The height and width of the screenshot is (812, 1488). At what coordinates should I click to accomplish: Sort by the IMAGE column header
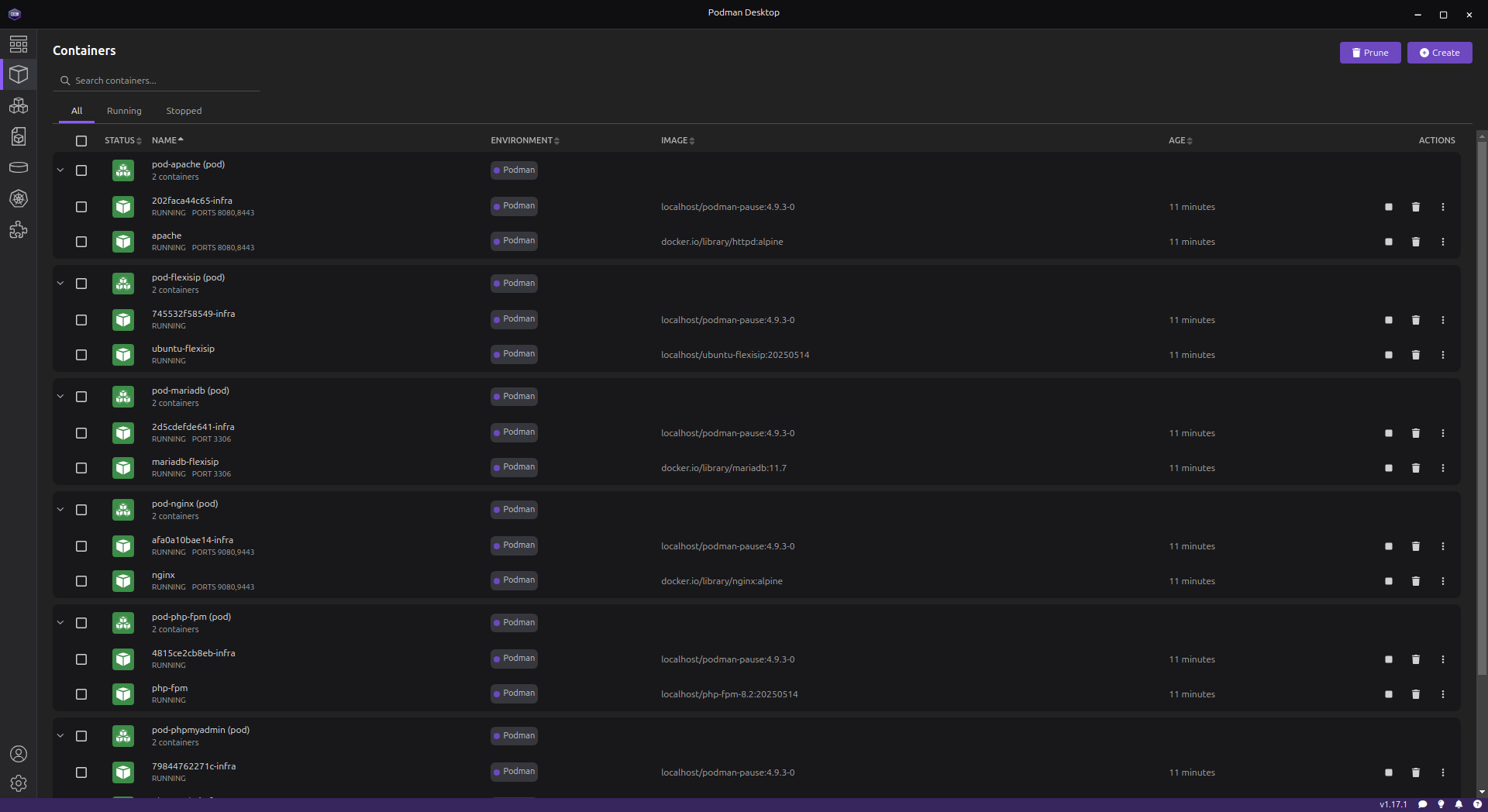(x=677, y=140)
